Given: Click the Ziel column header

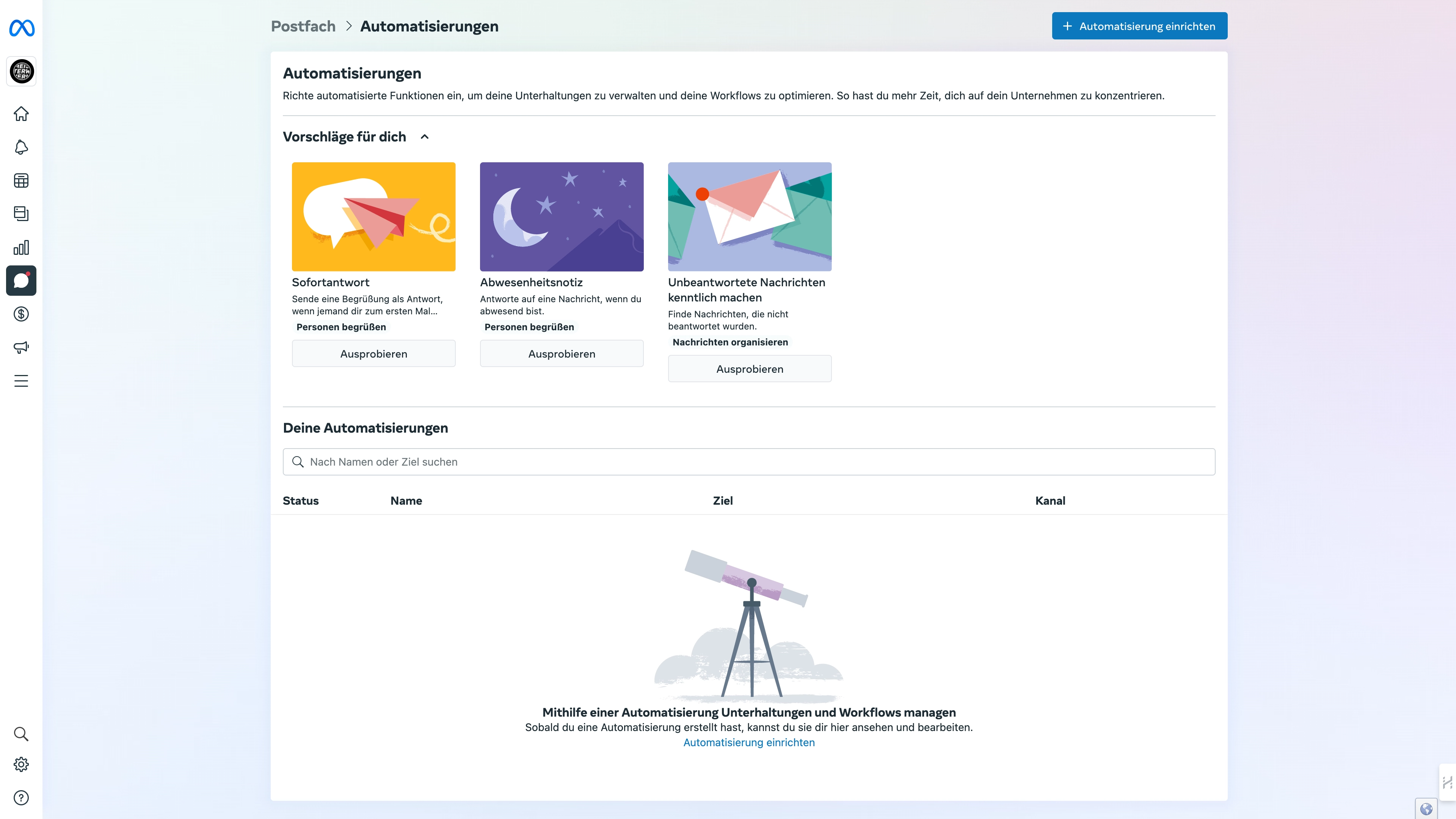Looking at the screenshot, I should (x=723, y=501).
